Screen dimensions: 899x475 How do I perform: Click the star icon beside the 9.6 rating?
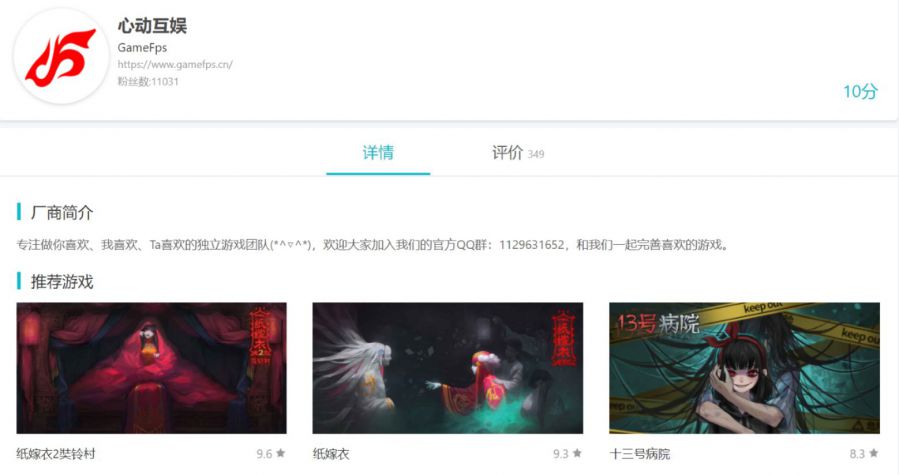[x=280, y=453]
